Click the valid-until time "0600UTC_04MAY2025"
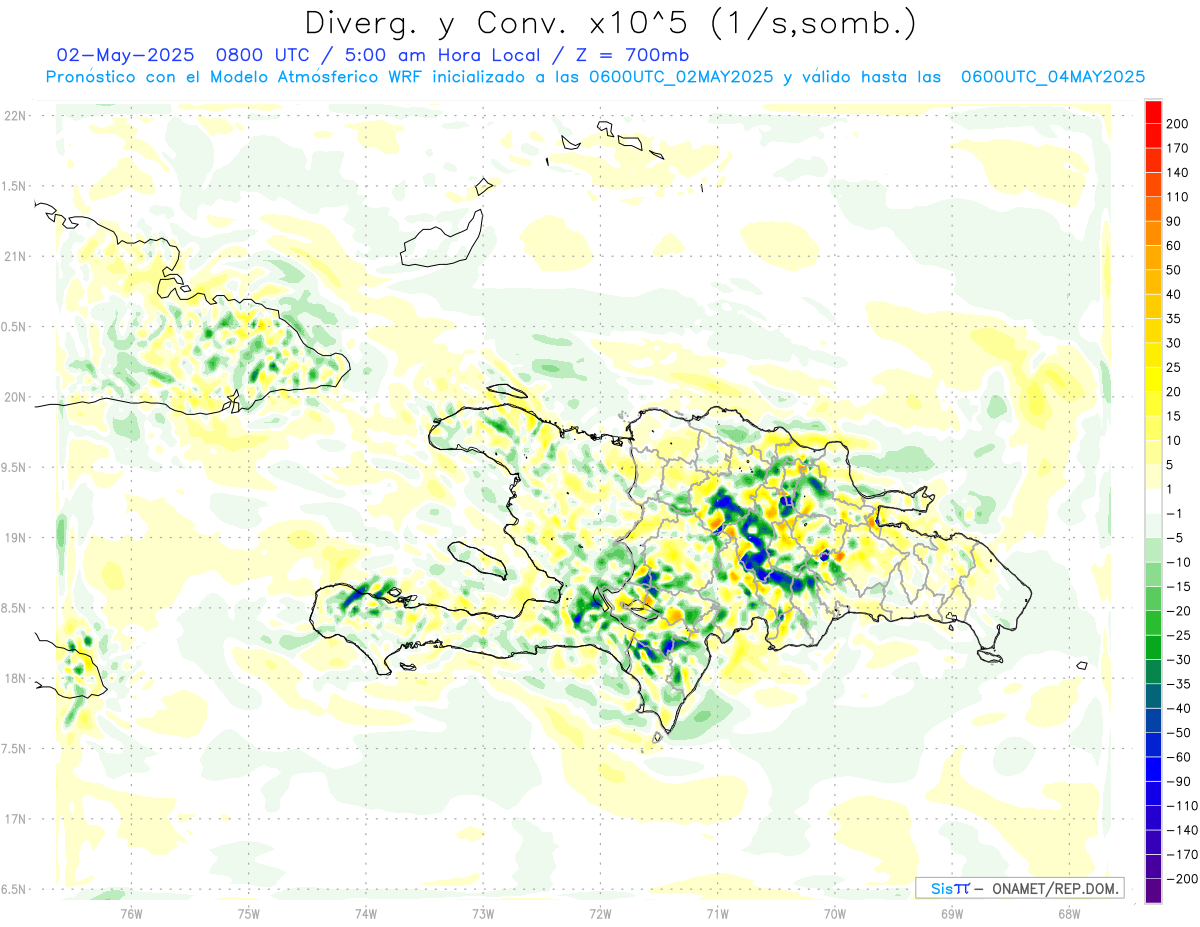The width and height of the screenshot is (1200, 927). click(x=1052, y=77)
